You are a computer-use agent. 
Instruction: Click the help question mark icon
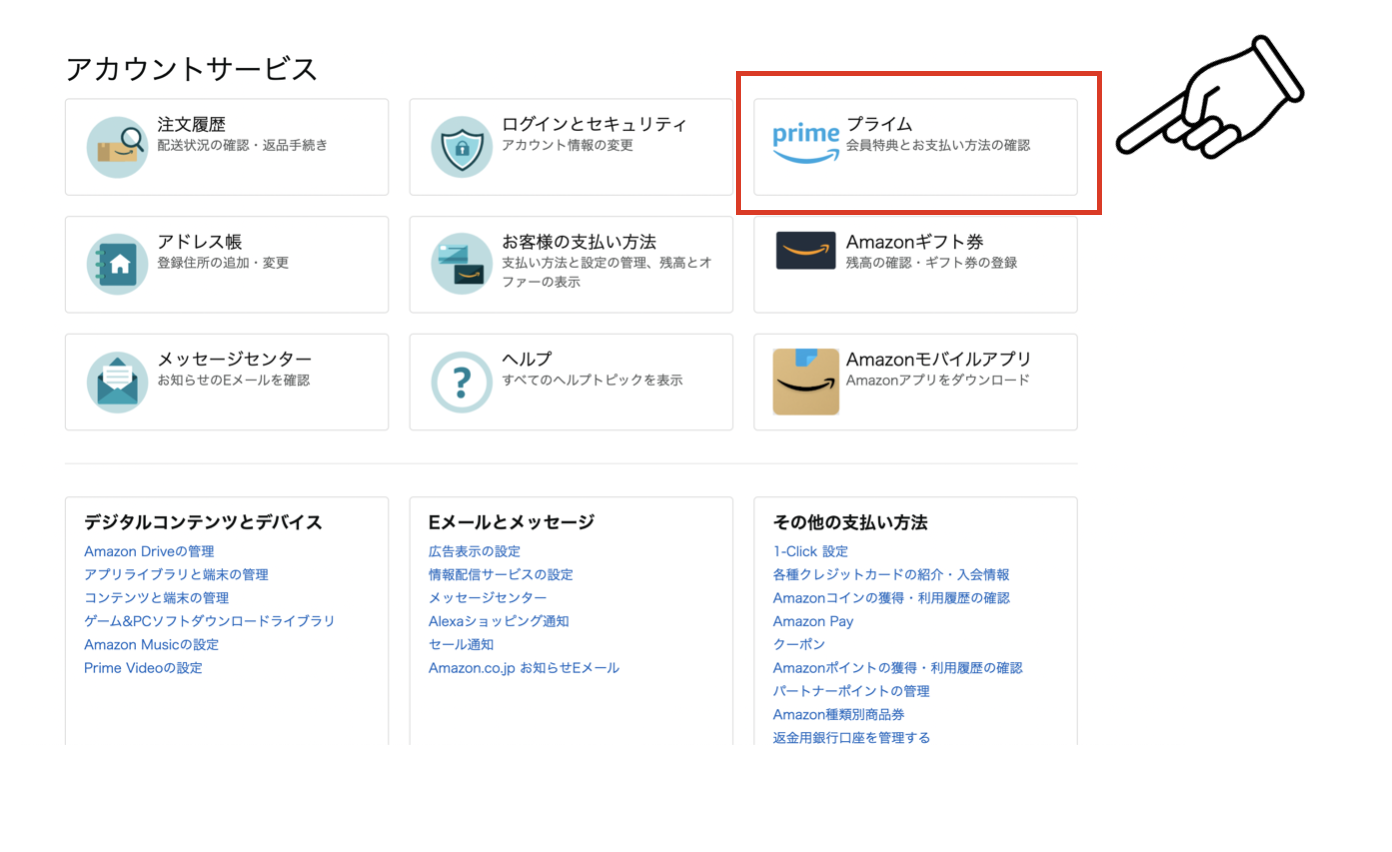pyautogui.click(x=462, y=382)
